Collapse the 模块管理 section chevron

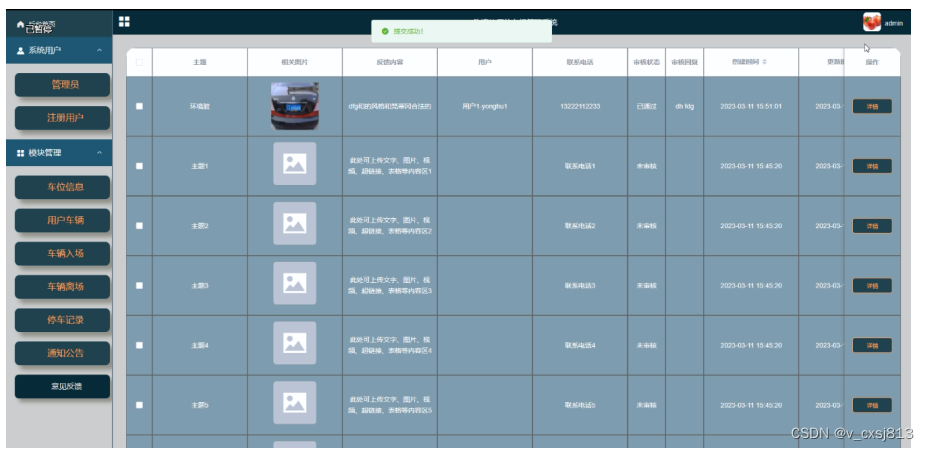pos(100,153)
